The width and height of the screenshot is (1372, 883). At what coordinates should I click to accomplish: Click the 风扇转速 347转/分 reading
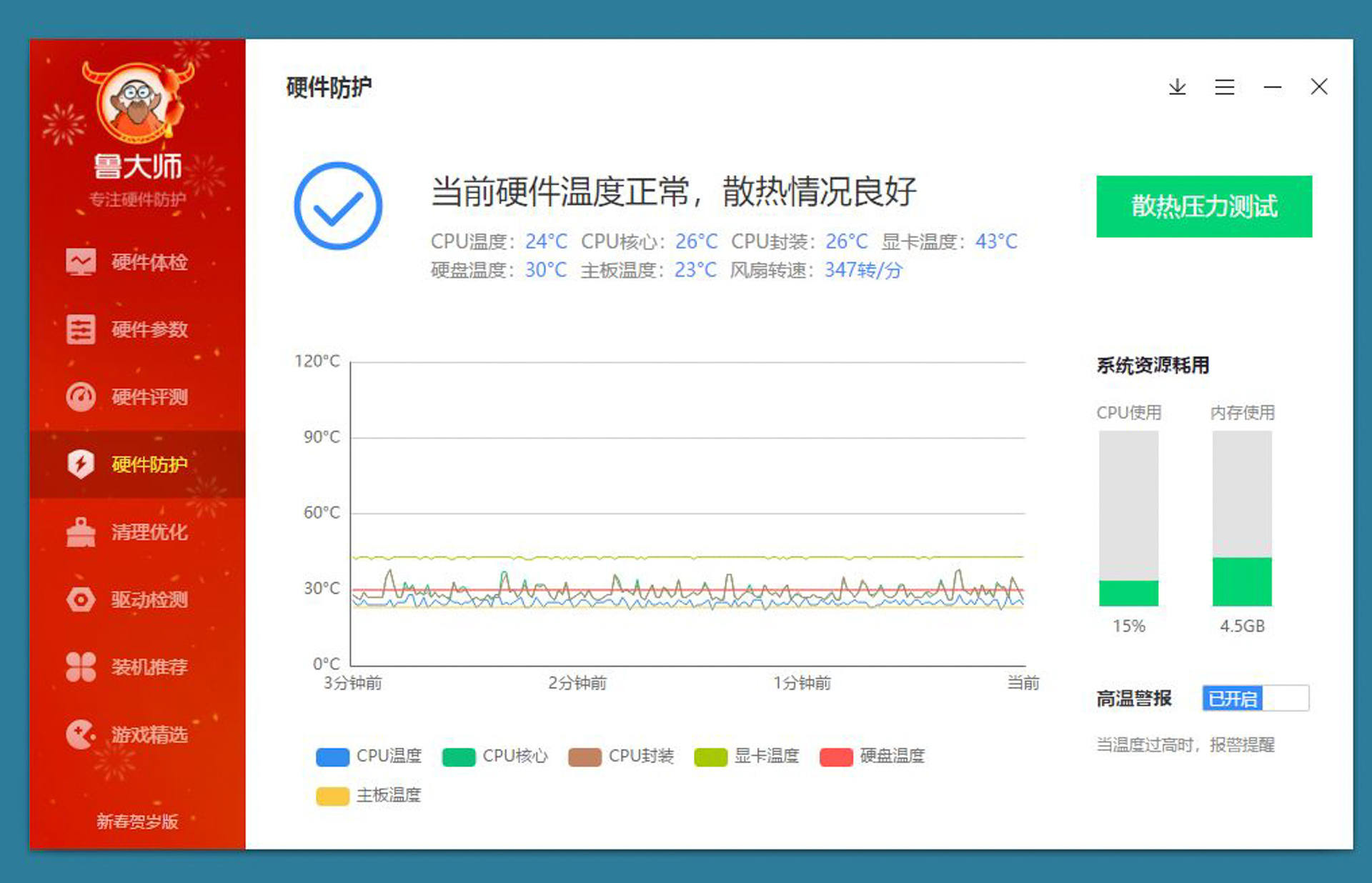[816, 270]
